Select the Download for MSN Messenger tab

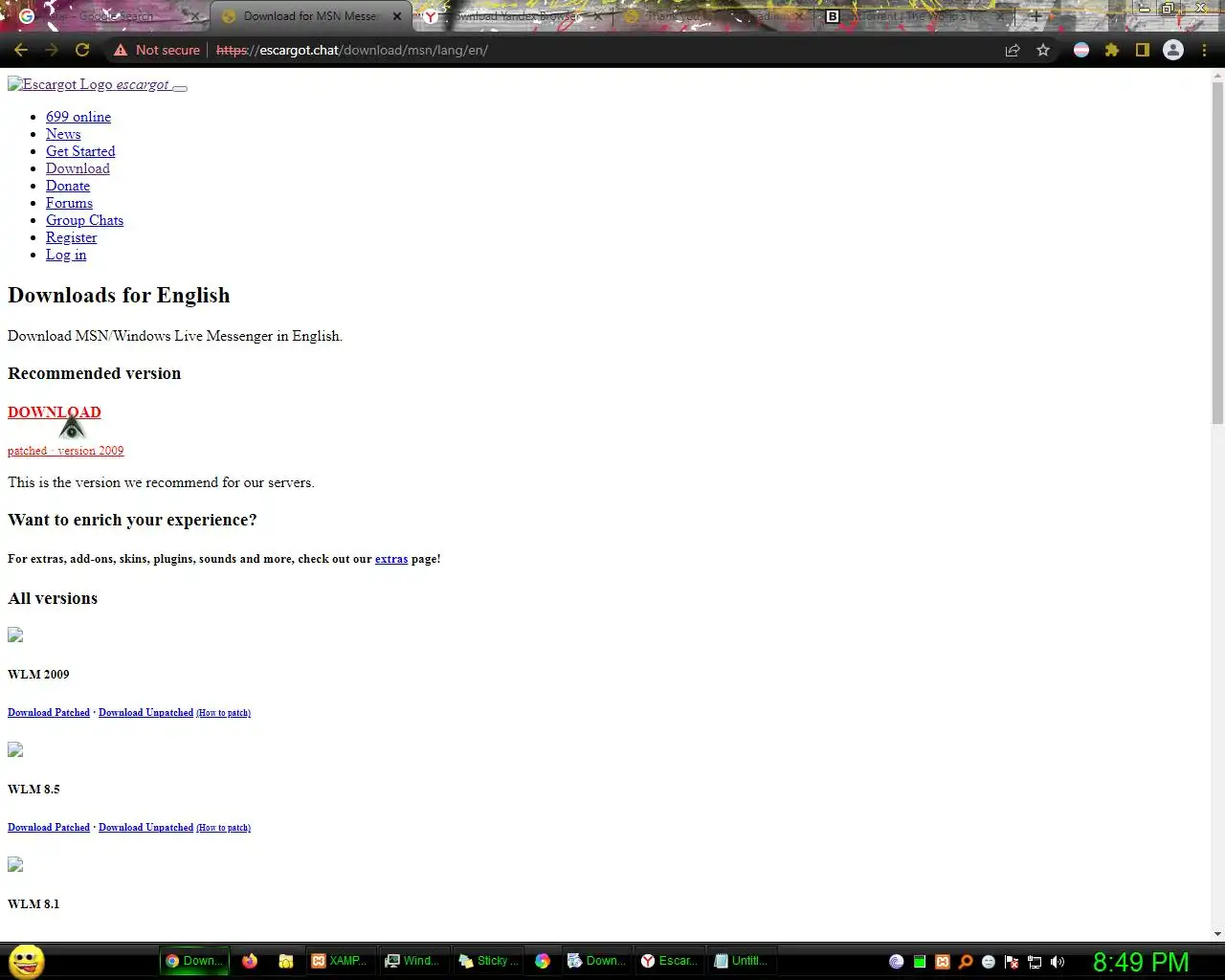tap(311, 16)
